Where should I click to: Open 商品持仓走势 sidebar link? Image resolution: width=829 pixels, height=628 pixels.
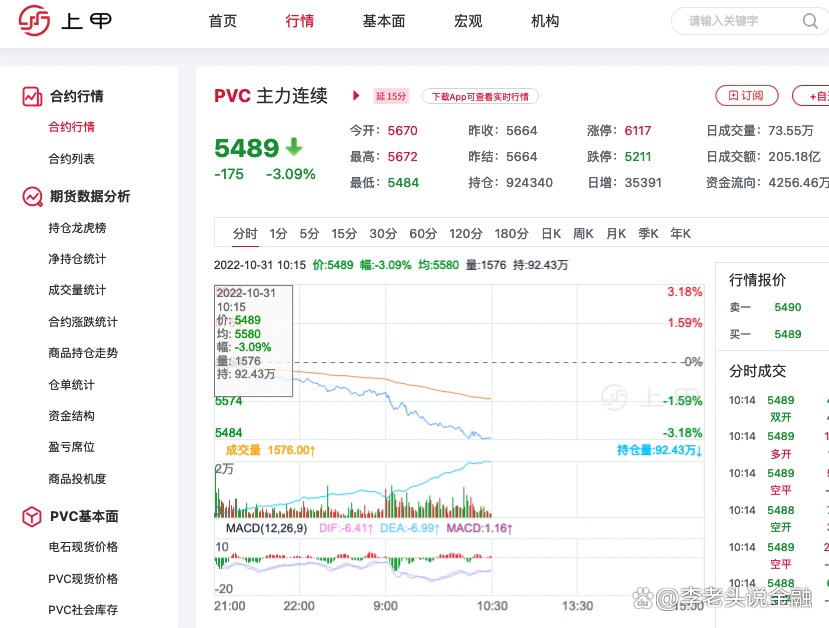[83, 353]
